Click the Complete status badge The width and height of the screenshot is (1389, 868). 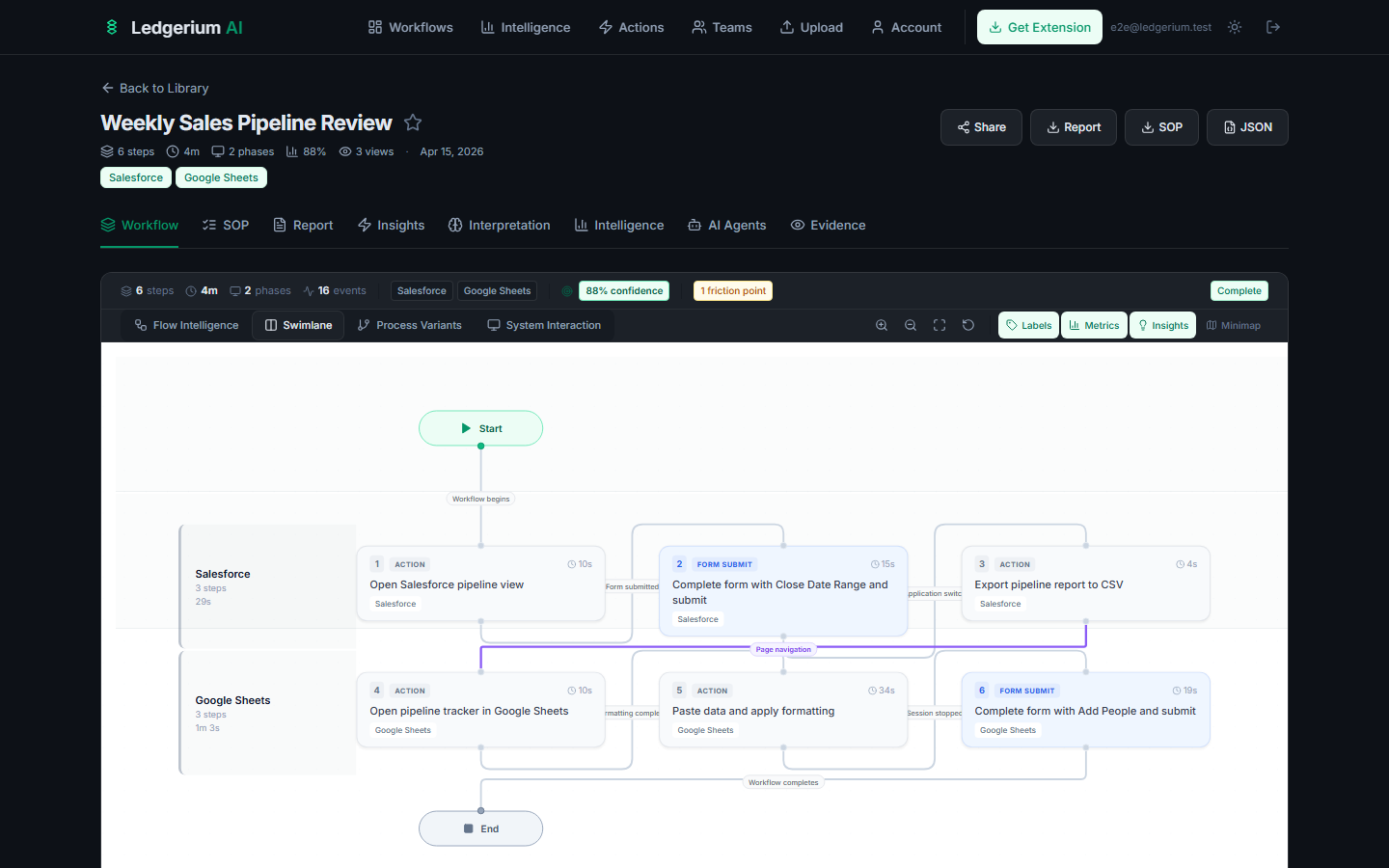pos(1239,291)
